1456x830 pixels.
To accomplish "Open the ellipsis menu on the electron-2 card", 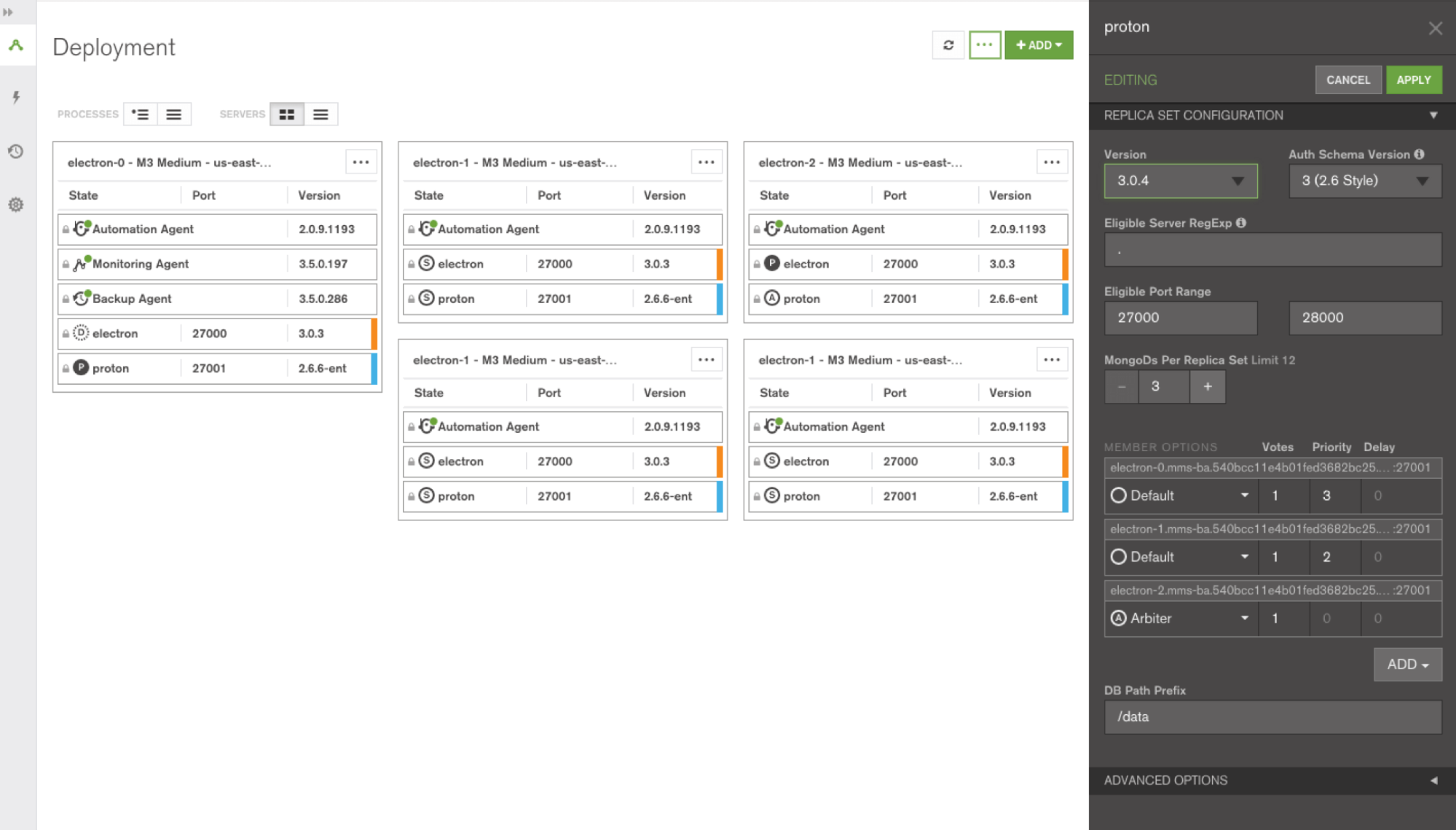I will [x=1052, y=162].
